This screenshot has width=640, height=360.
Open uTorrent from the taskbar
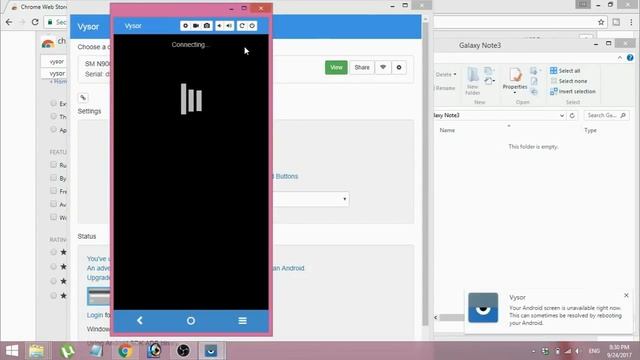tap(67, 351)
